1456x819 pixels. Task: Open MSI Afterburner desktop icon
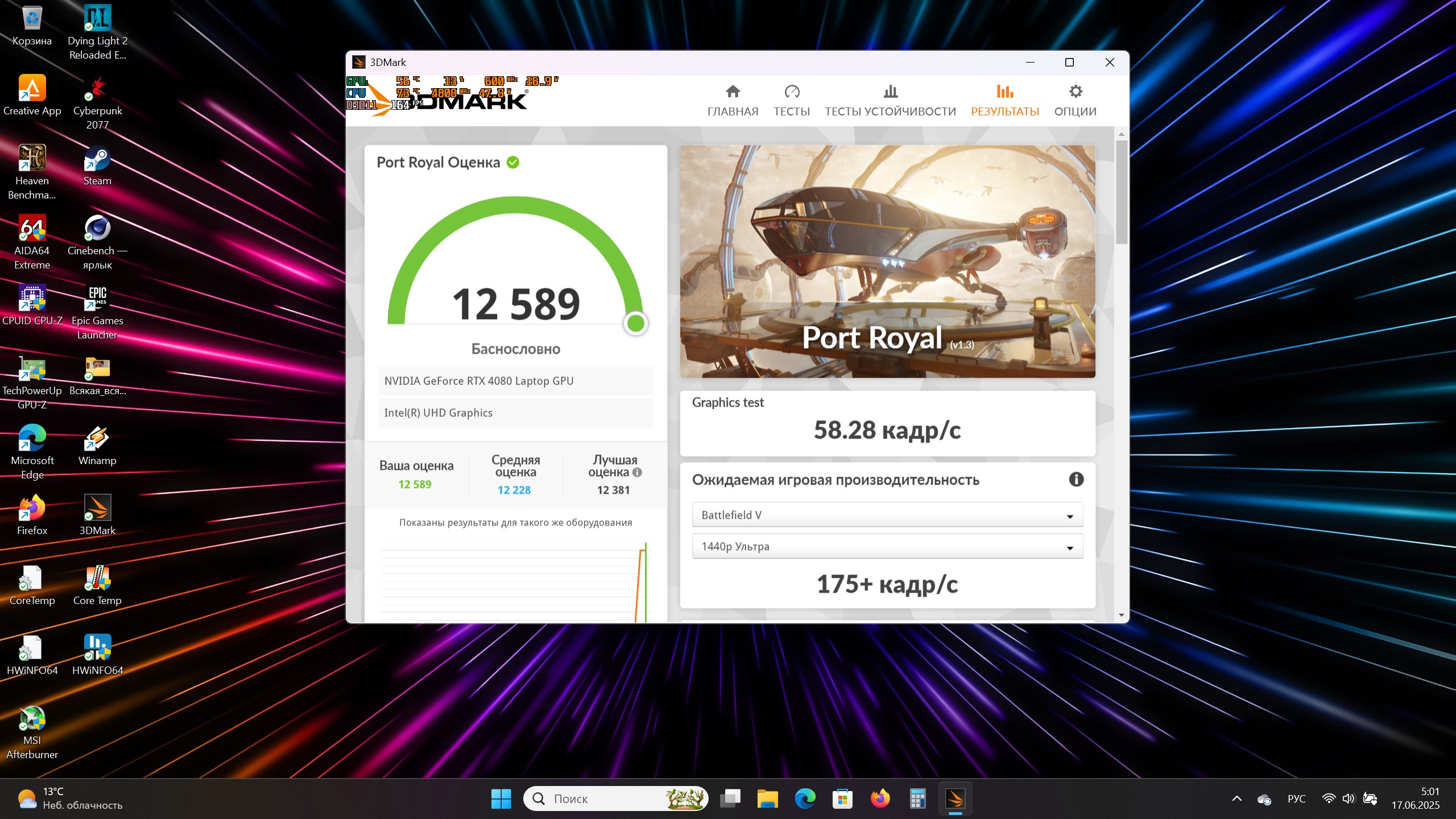click(x=32, y=719)
